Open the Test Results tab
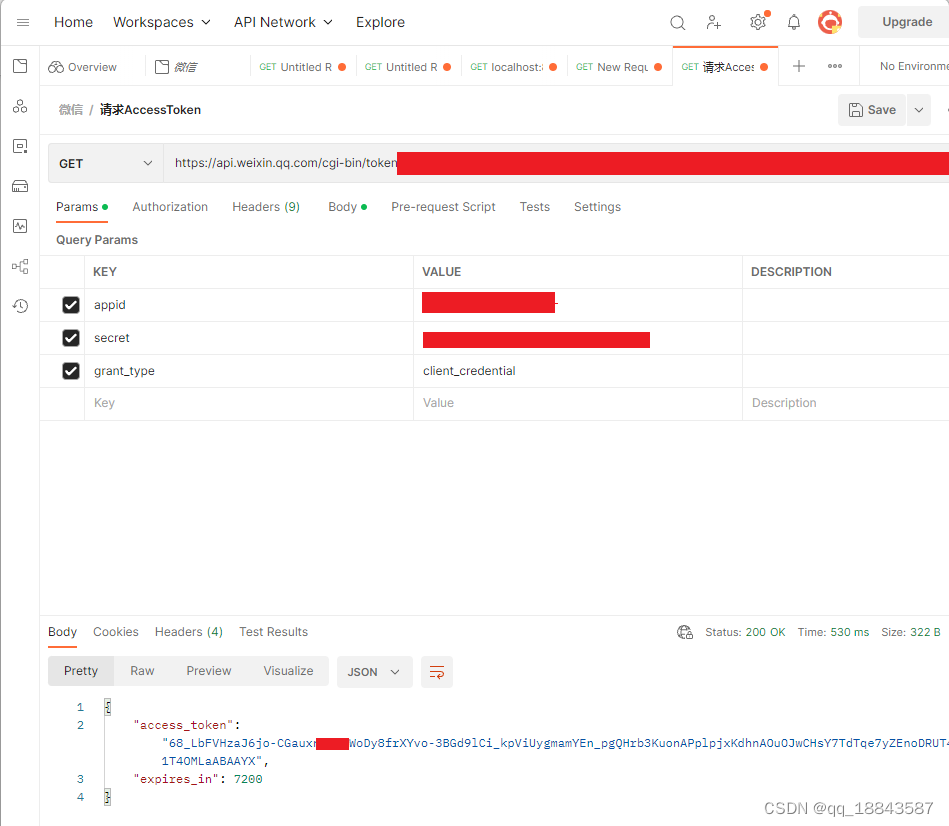The height and width of the screenshot is (826, 949). point(274,632)
